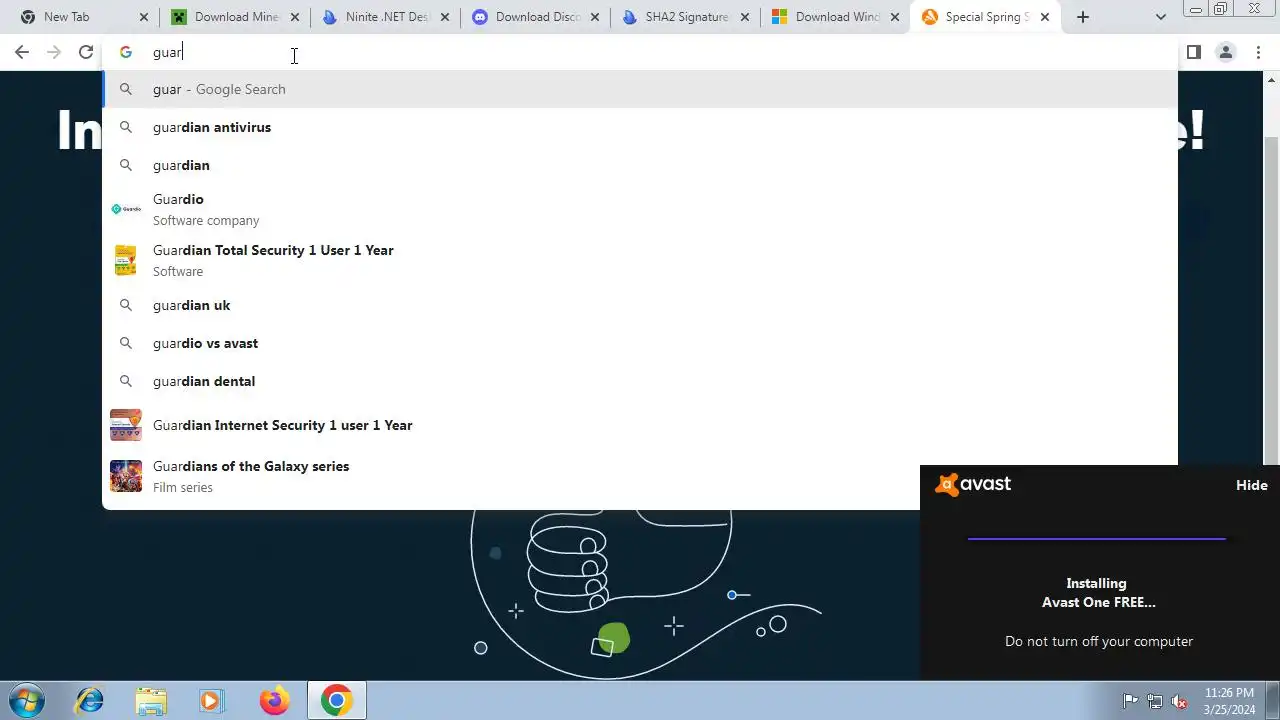Click the Avast installation progress bar
Screen dimensions: 1280x720
(x=1096, y=538)
